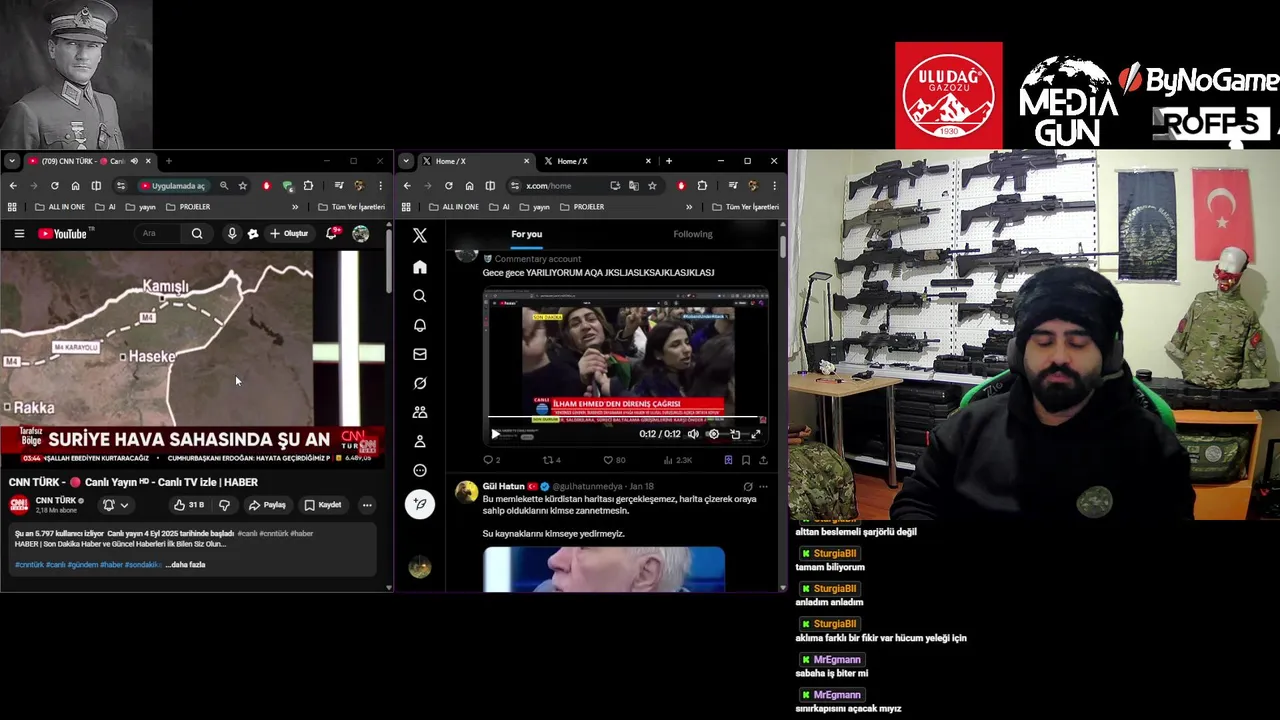Like the CNN TÜRK live video
The height and width of the screenshot is (720, 1280).
[x=188, y=505]
